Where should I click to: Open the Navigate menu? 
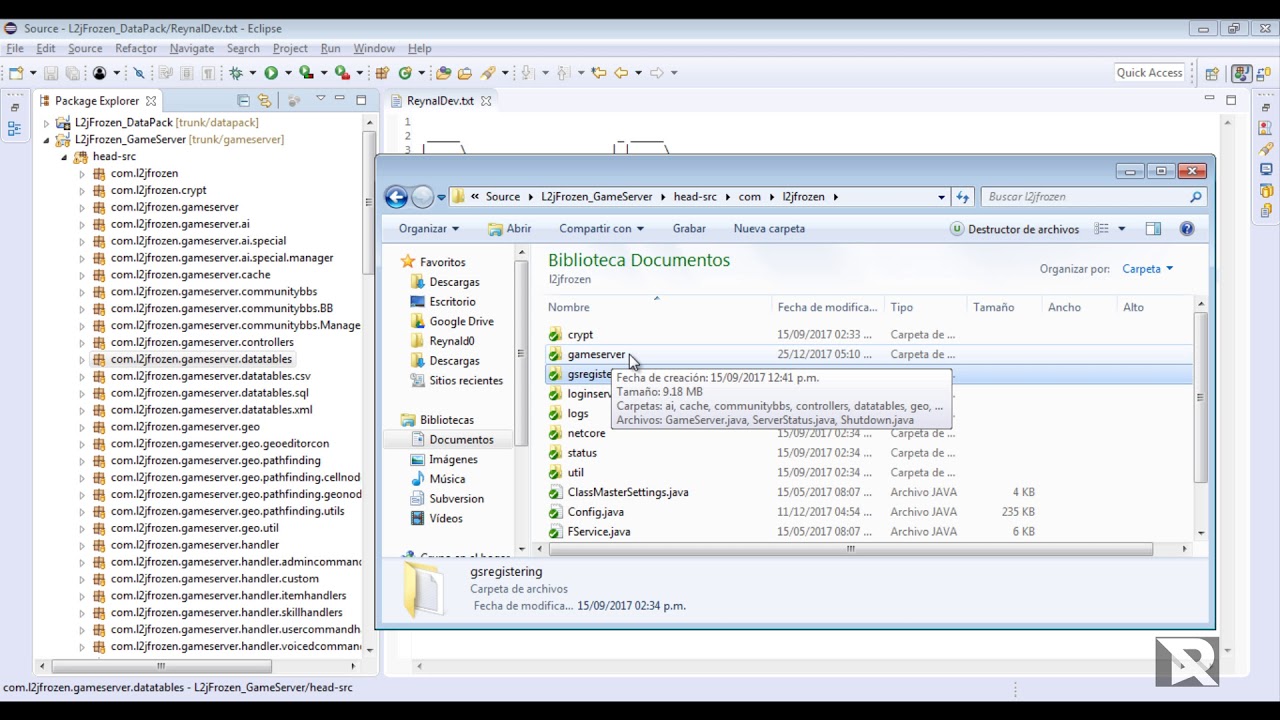pos(191,48)
